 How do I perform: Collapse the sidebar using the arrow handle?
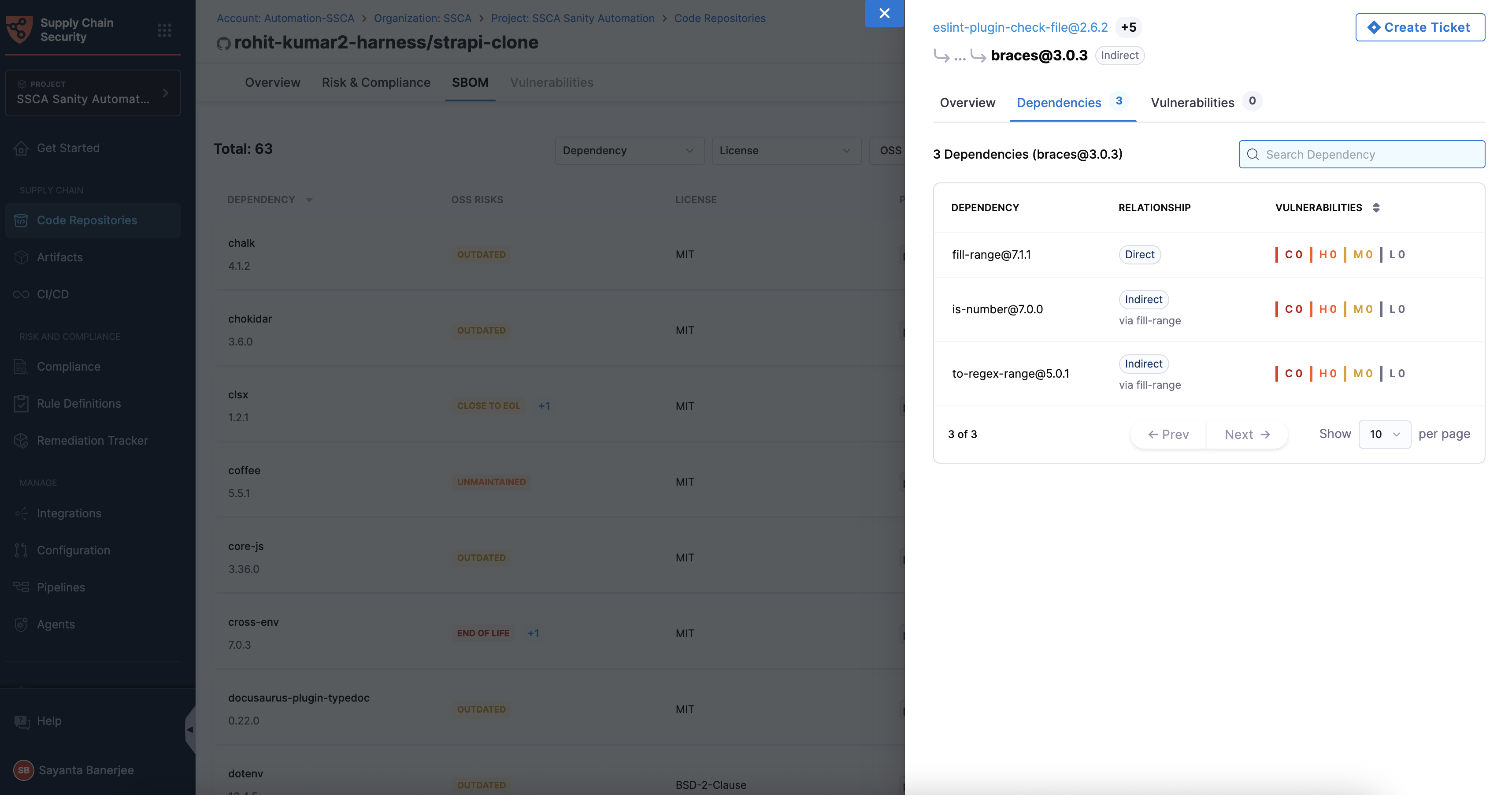(189, 729)
